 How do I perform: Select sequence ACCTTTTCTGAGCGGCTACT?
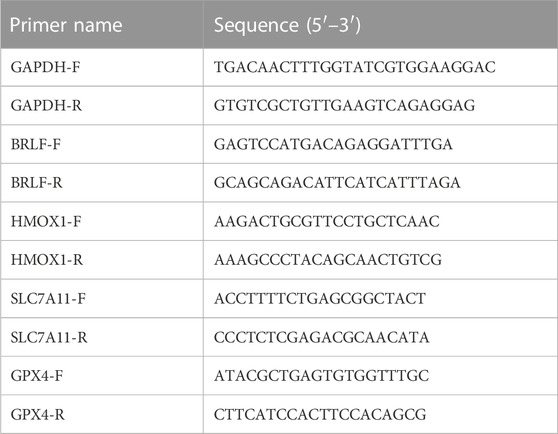tap(320, 298)
